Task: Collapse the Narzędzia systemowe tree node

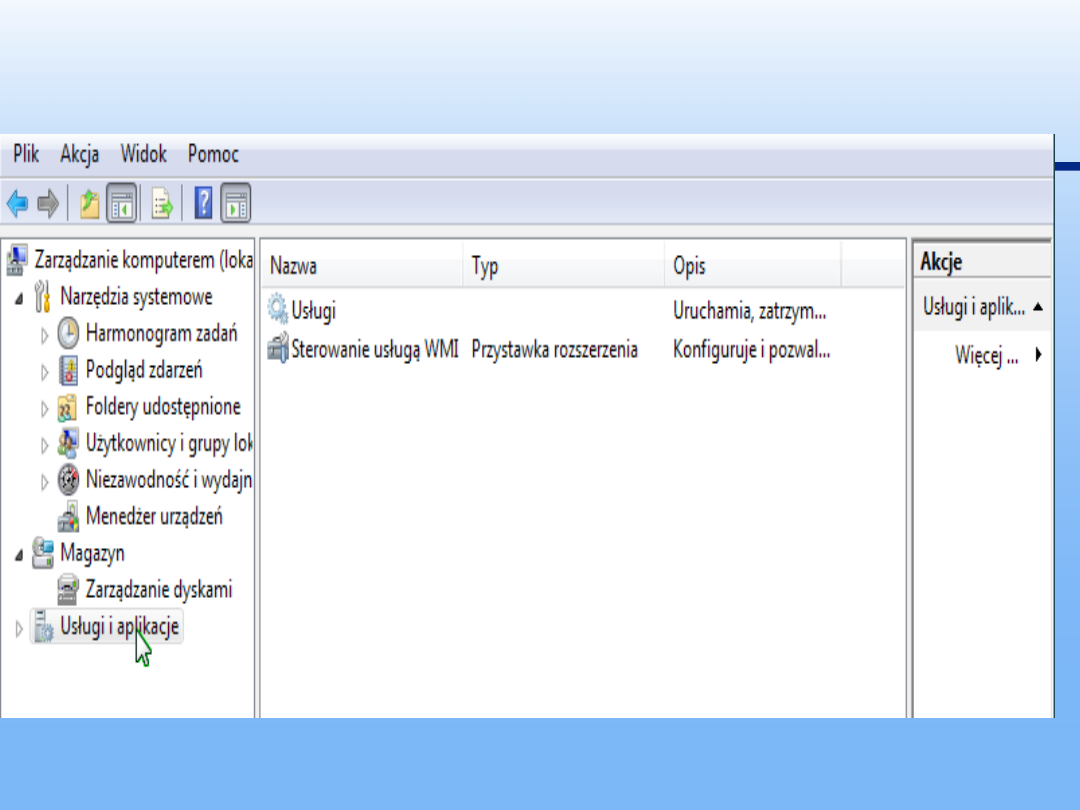Action: [19, 298]
